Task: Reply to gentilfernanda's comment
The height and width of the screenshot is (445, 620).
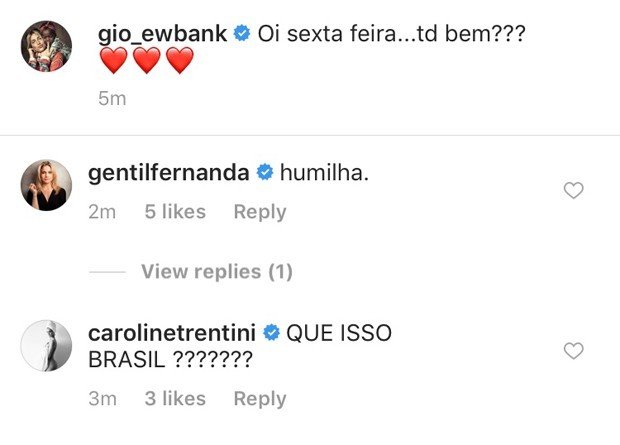Action: pyautogui.click(x=259, y=212)
